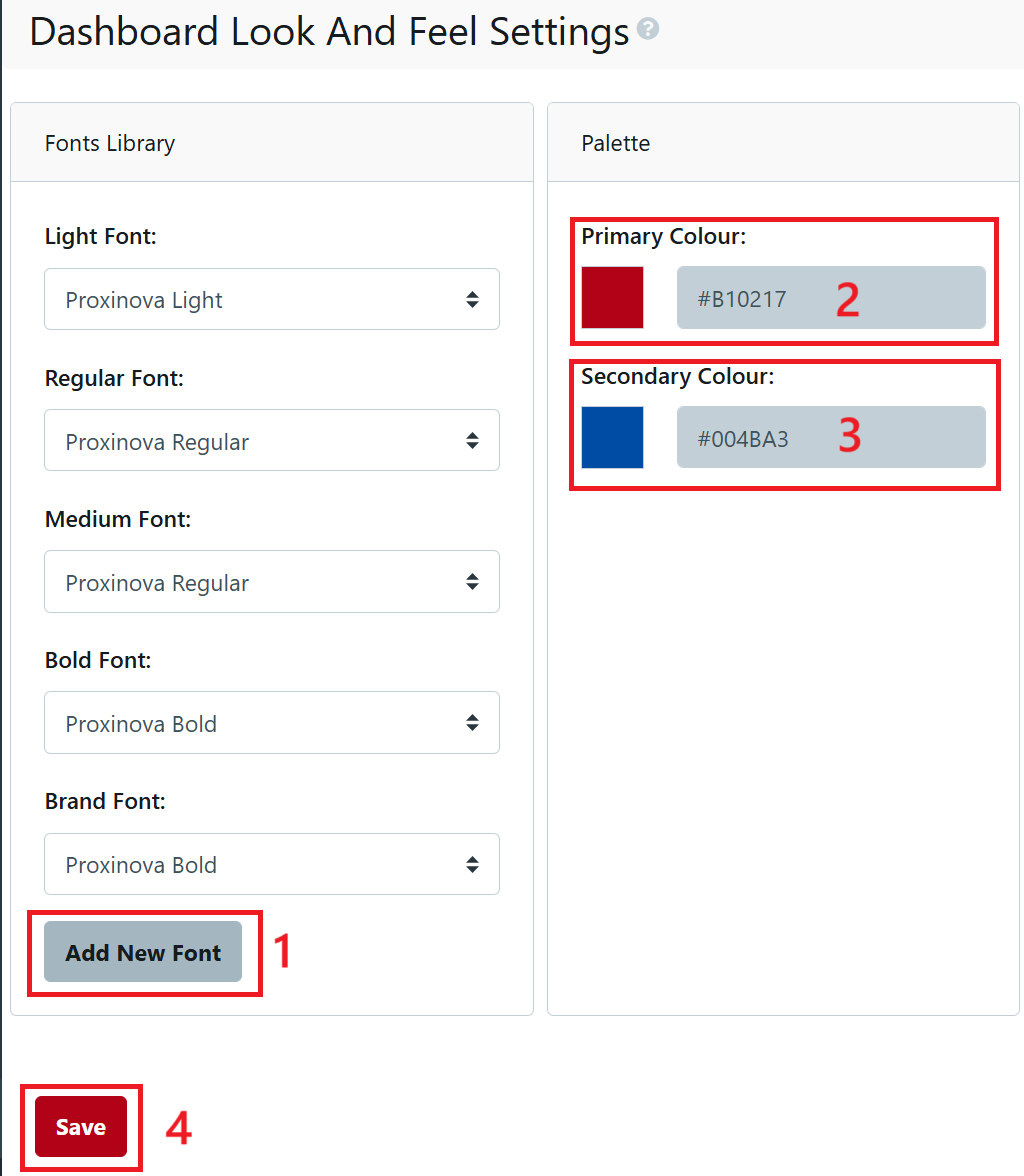This screenshot has width=1024, height=1176.
Task: Open the Light Font dropdown
Action: [271, 299]
